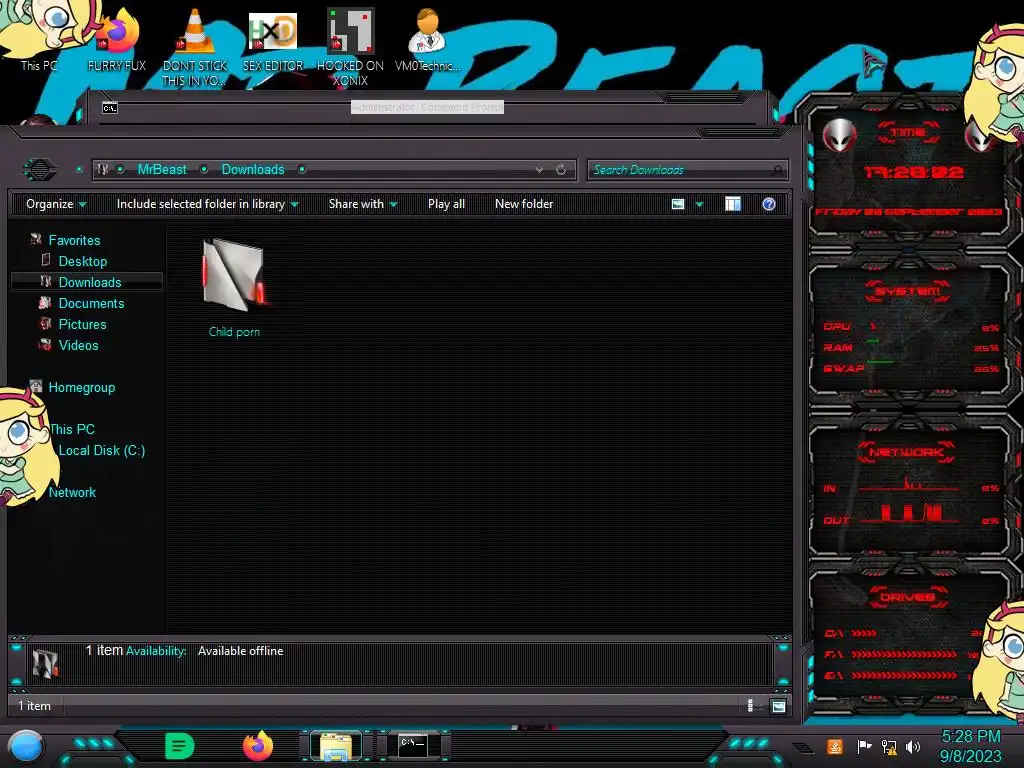Click the search magnifier icon in Explorer
1024x768 pixels.
776,170
